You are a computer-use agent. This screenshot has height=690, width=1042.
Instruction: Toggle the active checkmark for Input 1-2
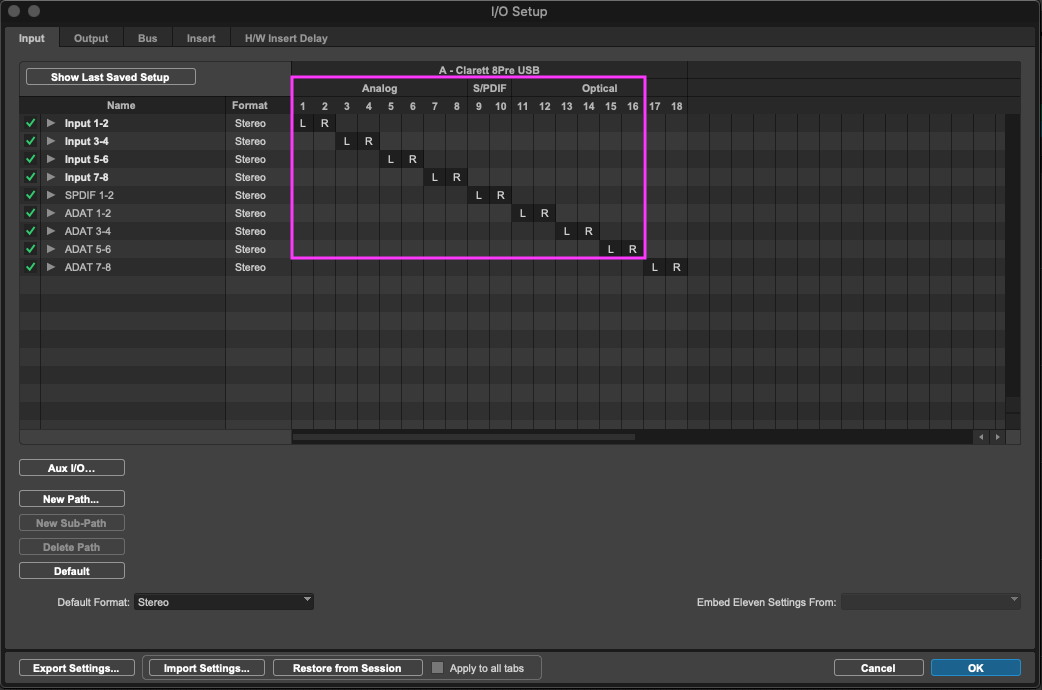[30, 123]
